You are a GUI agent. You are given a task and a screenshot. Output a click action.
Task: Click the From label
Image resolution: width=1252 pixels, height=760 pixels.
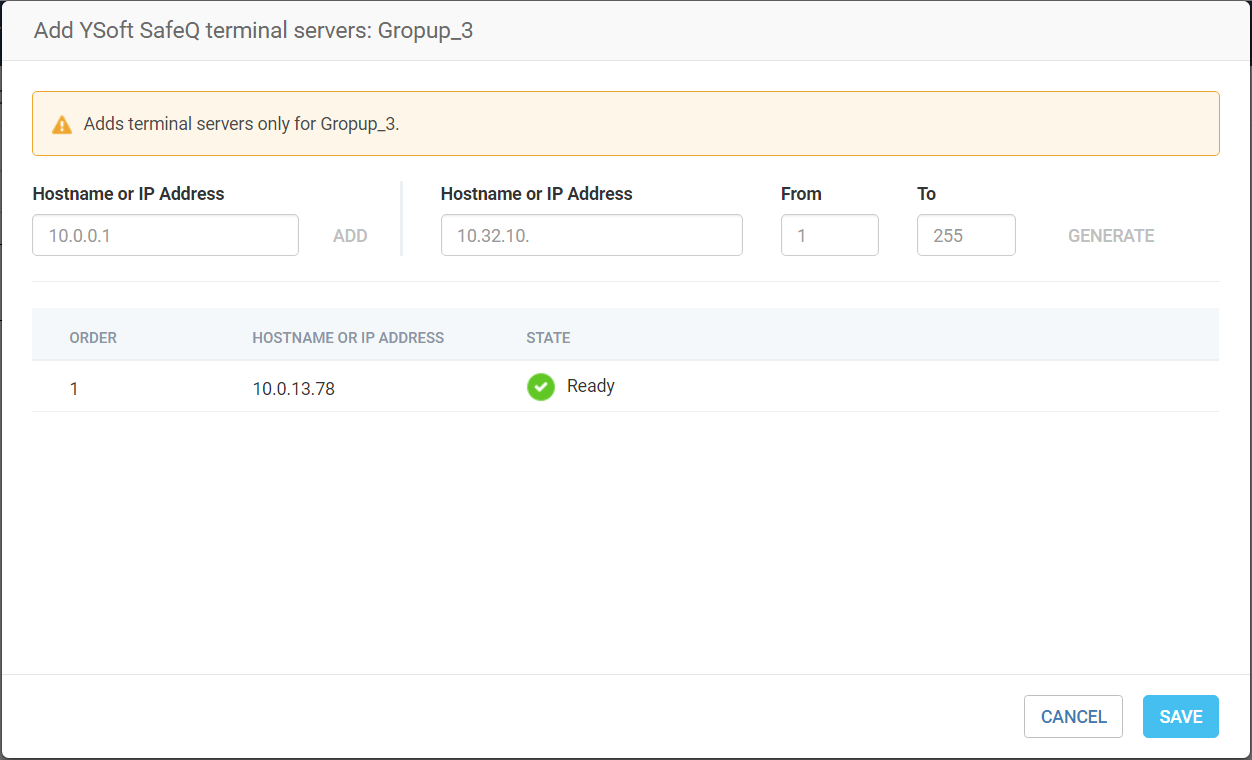pyautogui.click(x=801, y=194)
